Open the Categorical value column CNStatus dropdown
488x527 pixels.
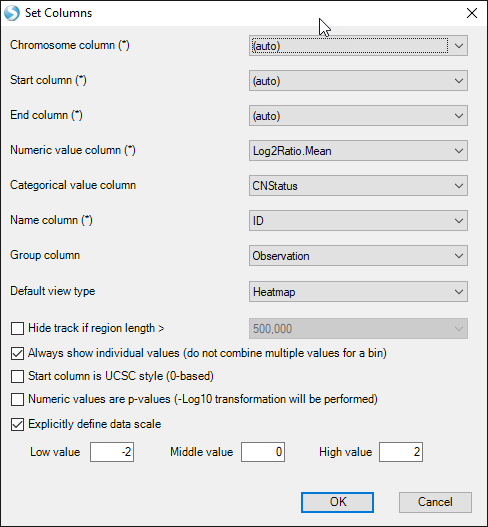pos(358,186)
